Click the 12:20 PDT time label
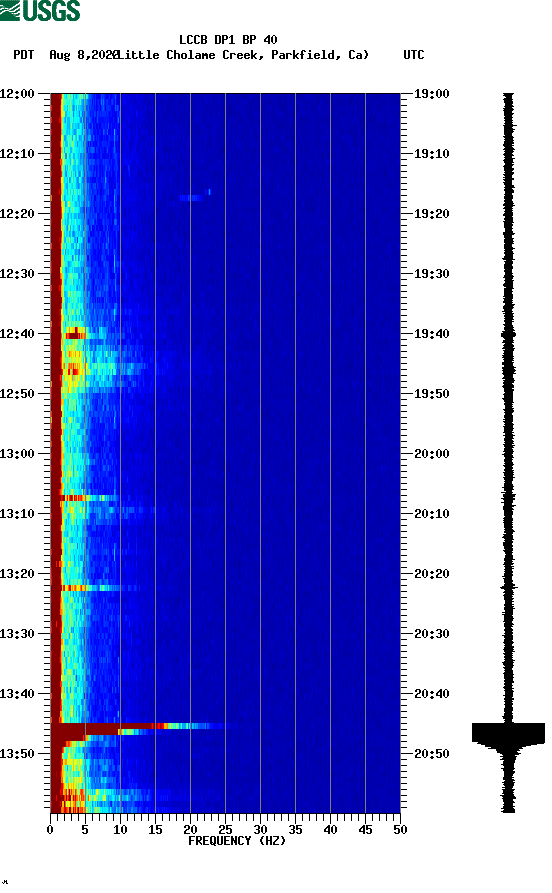 coord(17,214)
